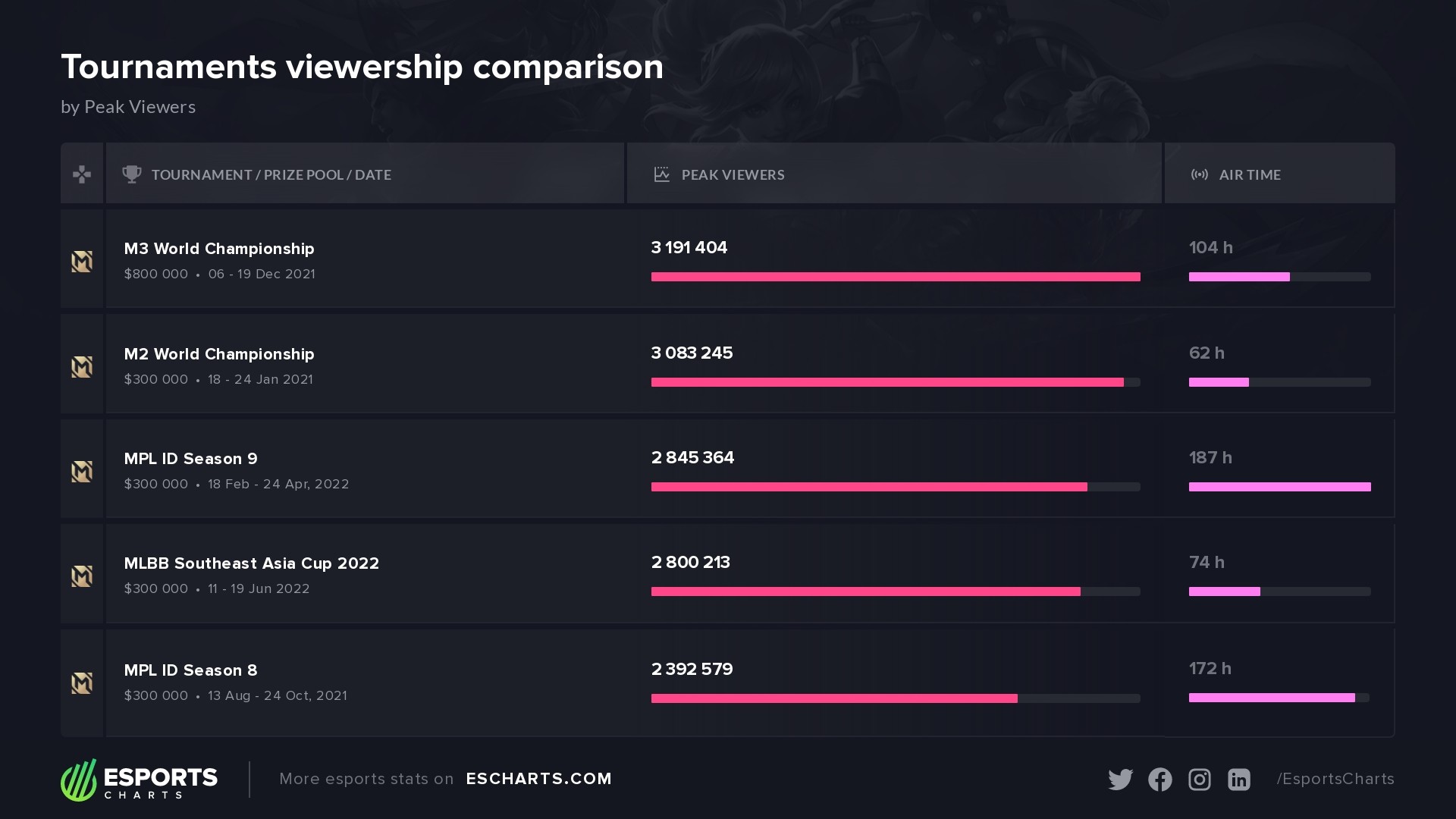The image size is (1456, 819).
Task: Click the Esports Charts logo
Action: point(140,780)
